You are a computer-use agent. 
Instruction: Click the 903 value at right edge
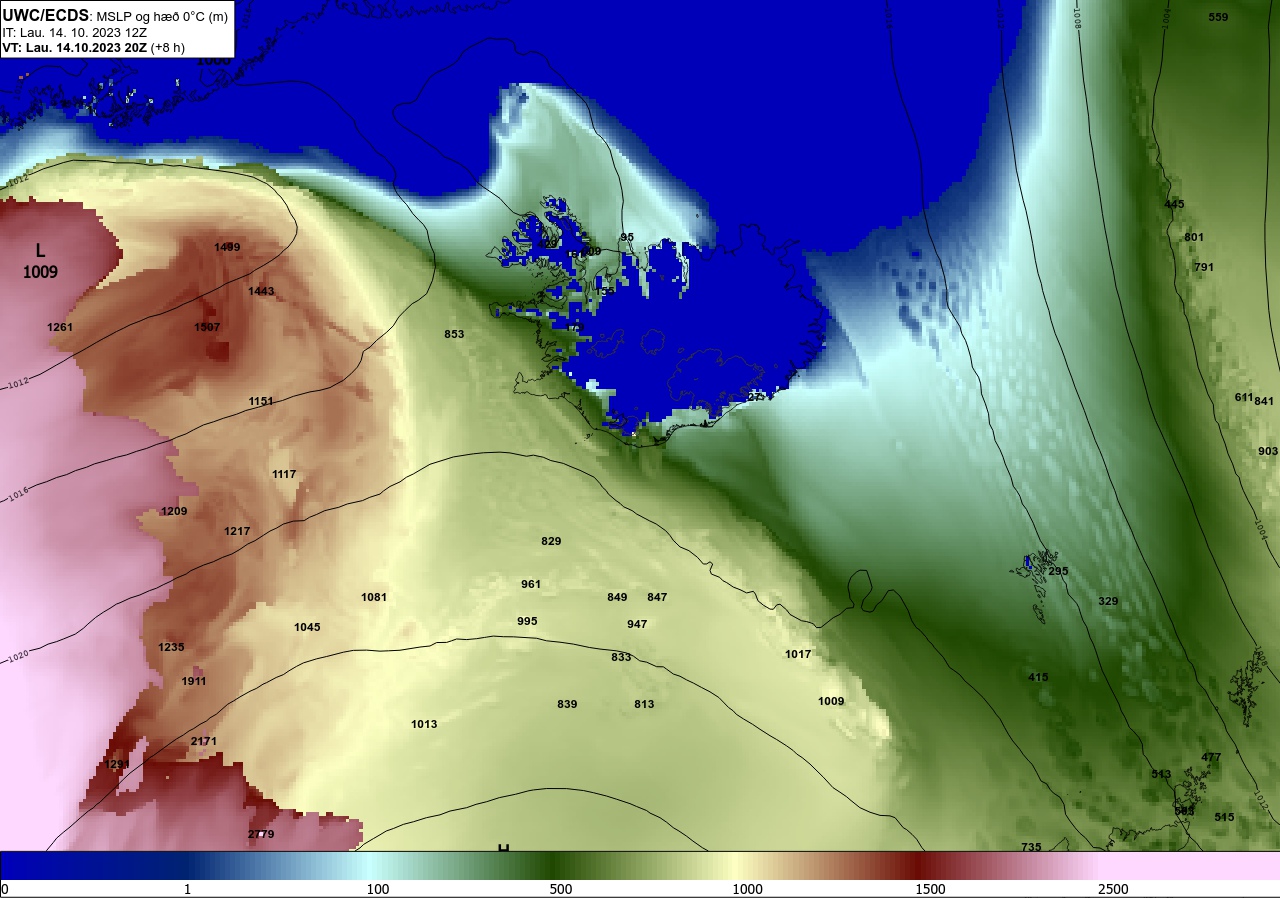pos(1268,451)
